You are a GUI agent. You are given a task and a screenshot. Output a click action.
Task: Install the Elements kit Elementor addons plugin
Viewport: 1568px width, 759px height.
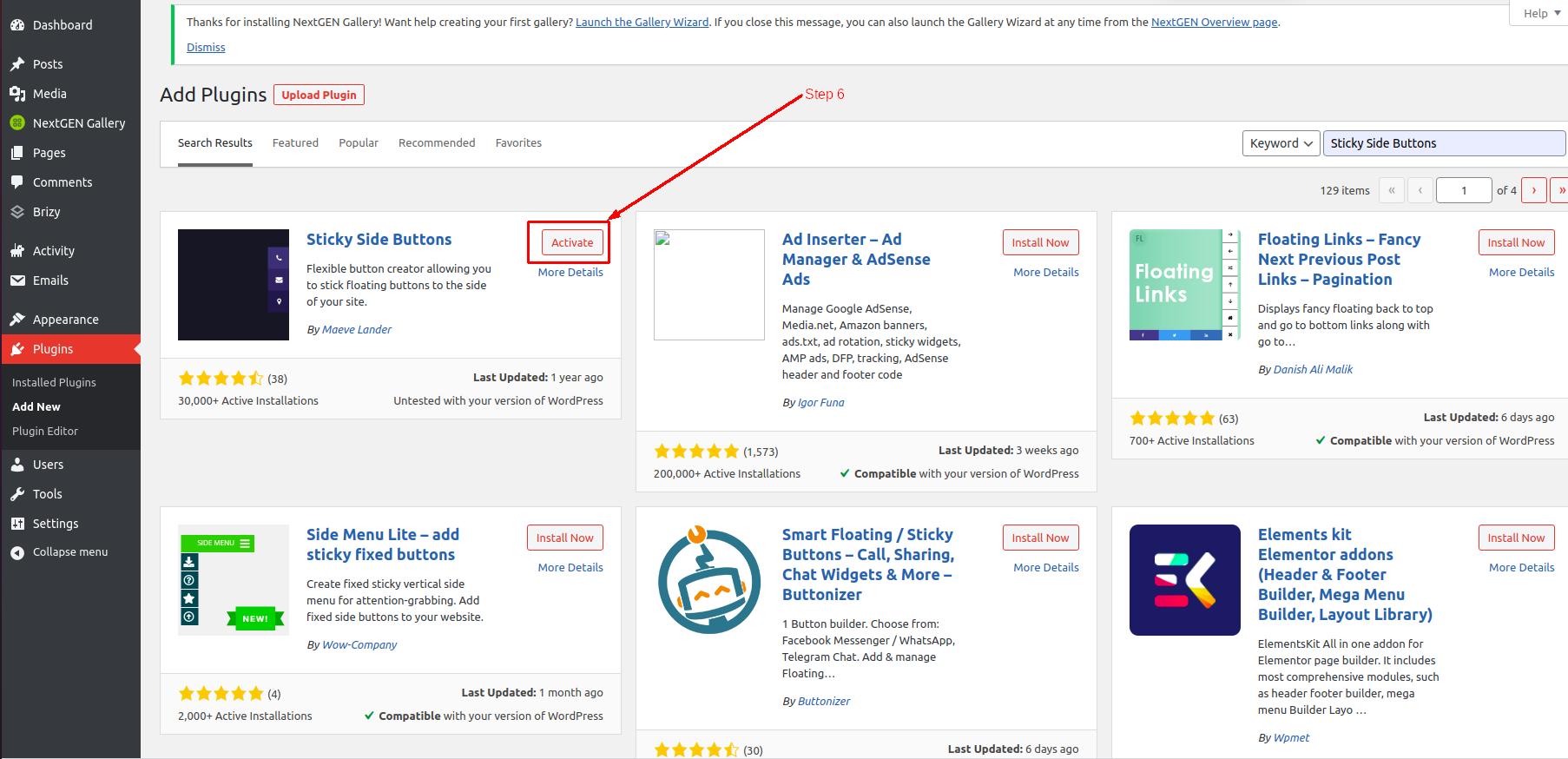pyautogui.click(x=1516, y=538)
